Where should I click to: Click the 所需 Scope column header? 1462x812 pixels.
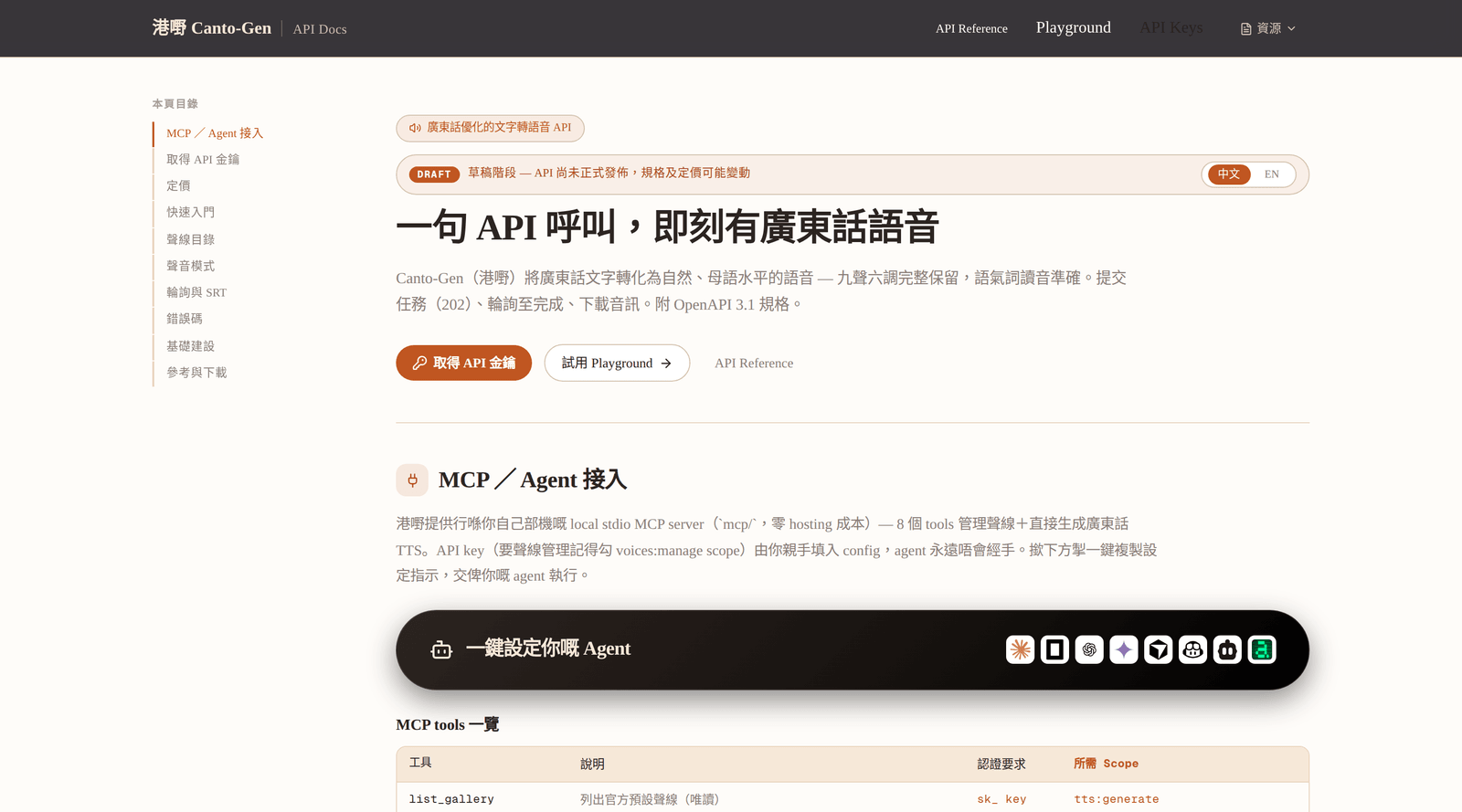(x=1106, y=764)
